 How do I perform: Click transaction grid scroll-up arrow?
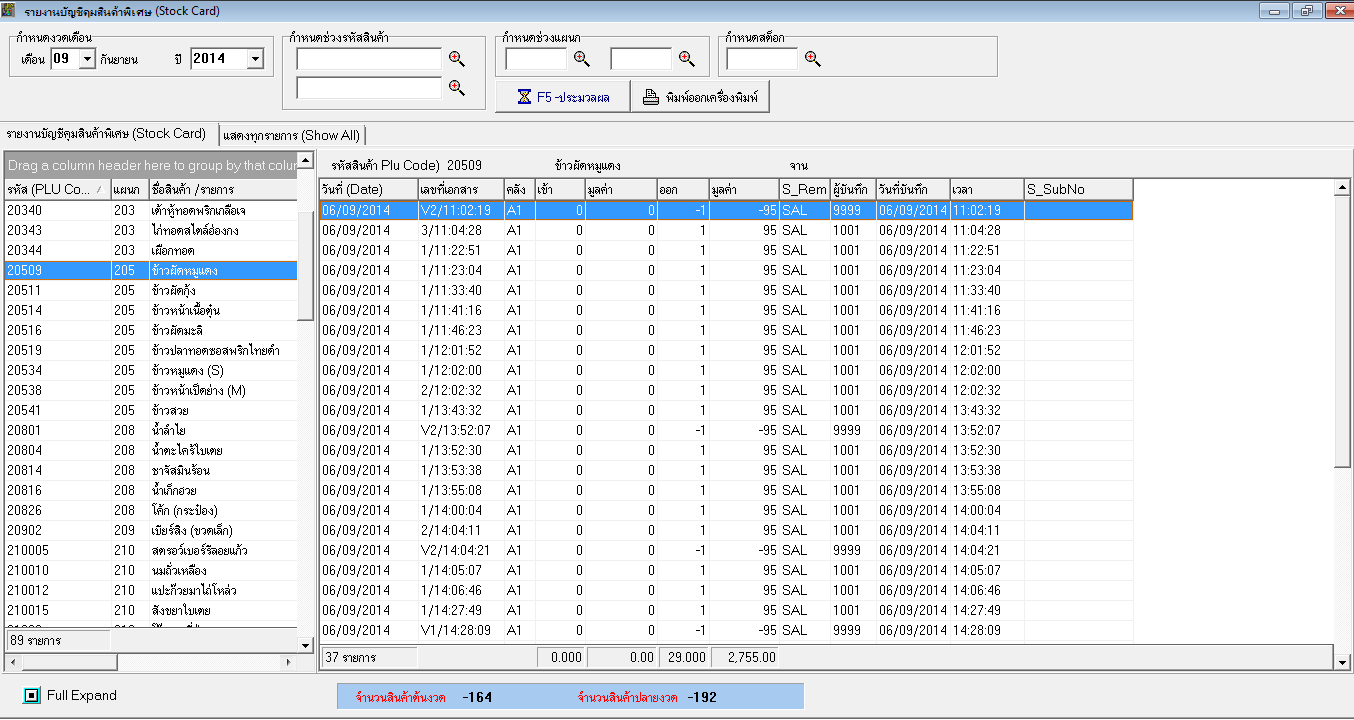click(1342, 187)
